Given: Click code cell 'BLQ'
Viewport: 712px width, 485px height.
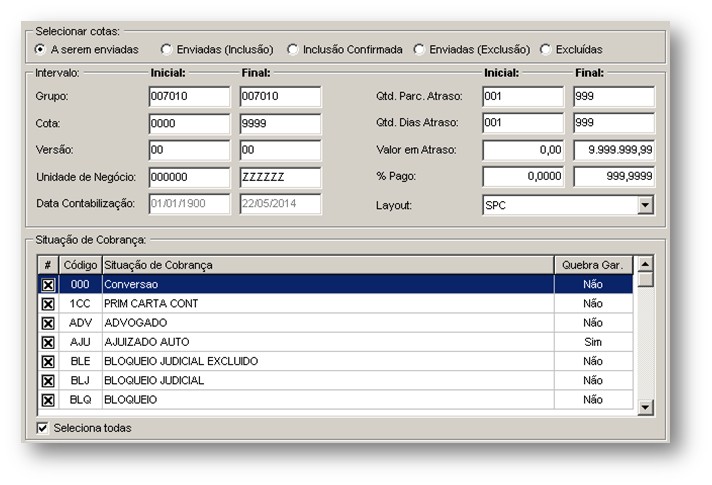Looking at the screenshot, I should 80,400.
